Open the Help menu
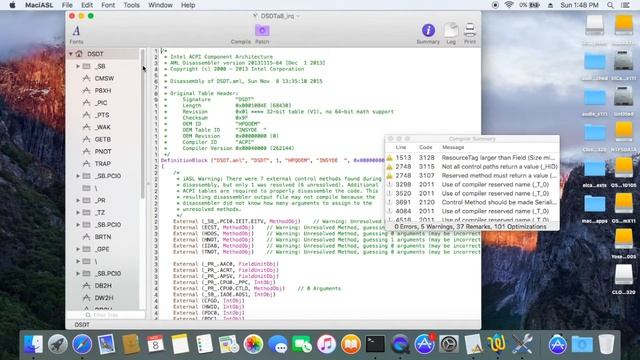 [x=188, y=5]
